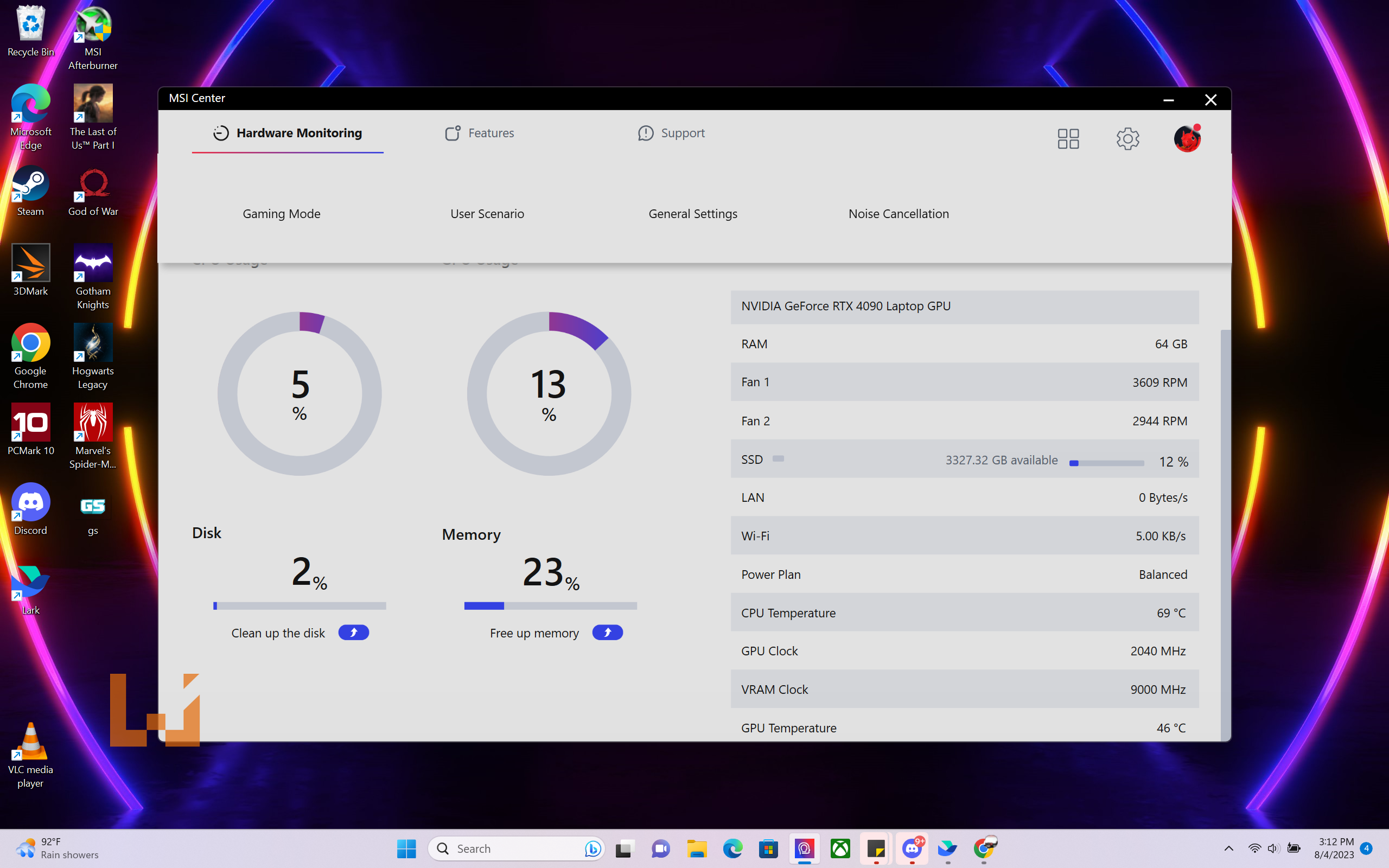Screen dimensions: 1389x868
Task: Open Wi-Fi network tray icon
Action: pos(1254,848)
